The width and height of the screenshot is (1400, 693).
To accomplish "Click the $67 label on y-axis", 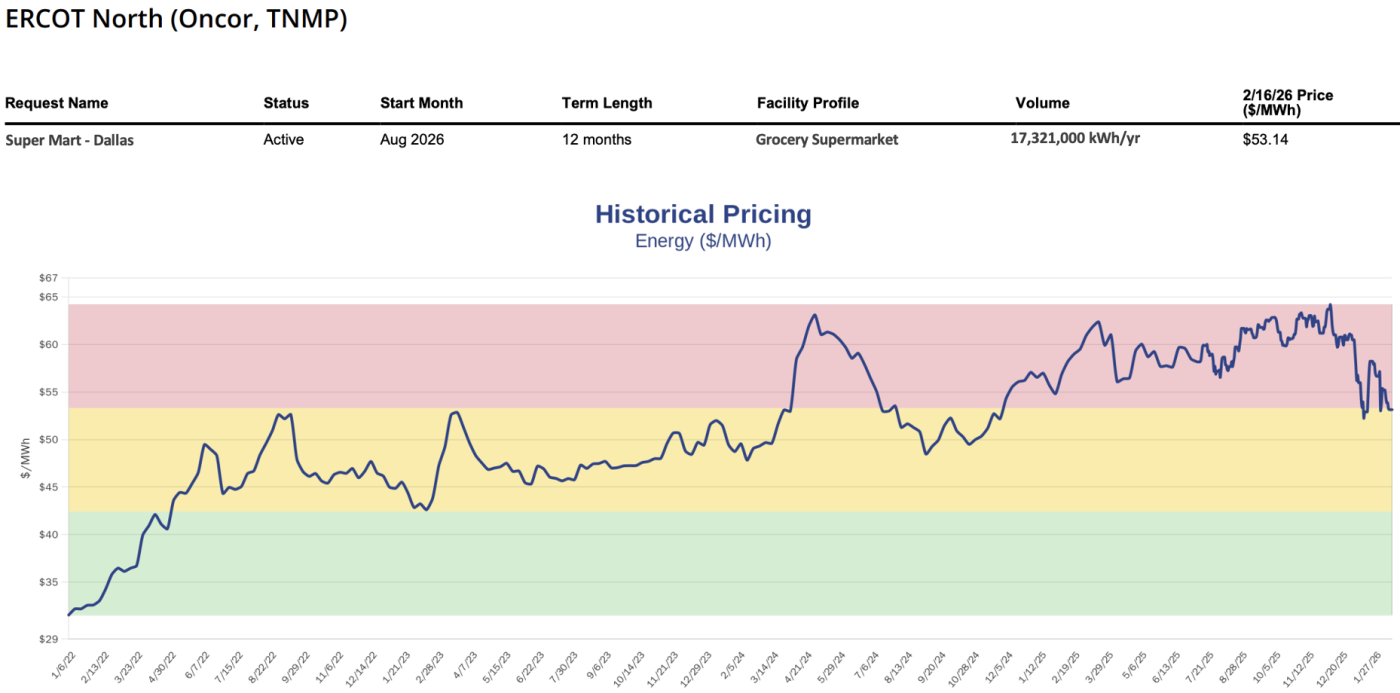I will click(x=48, y=277).
